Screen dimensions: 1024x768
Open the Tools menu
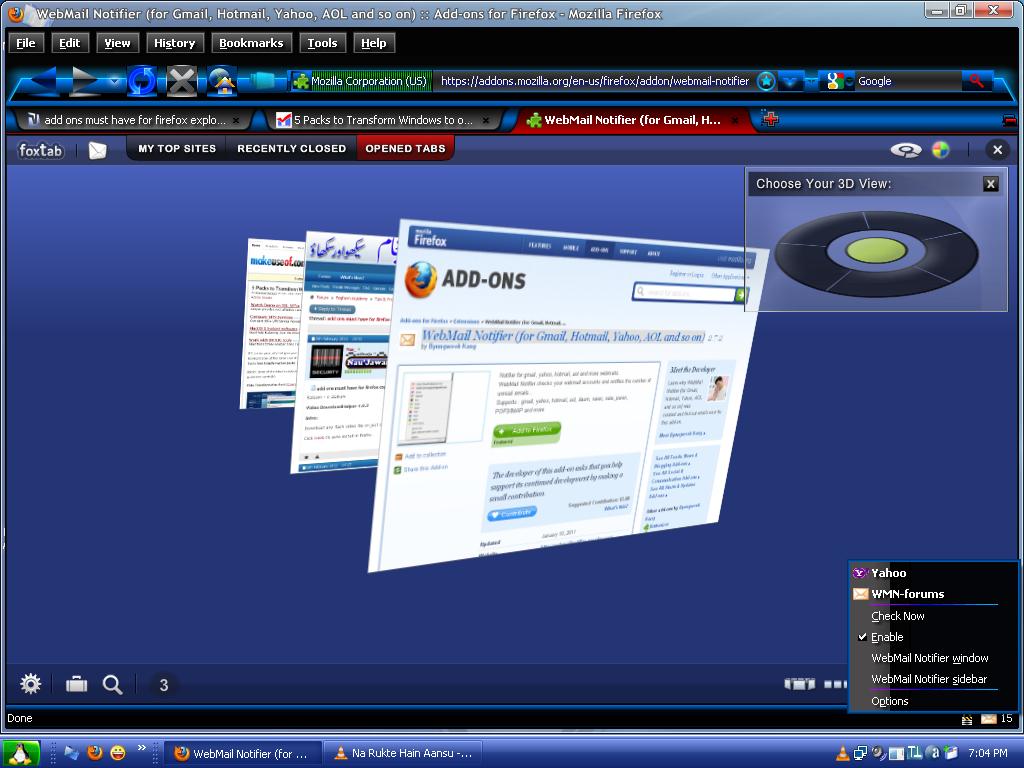point(322,43)
